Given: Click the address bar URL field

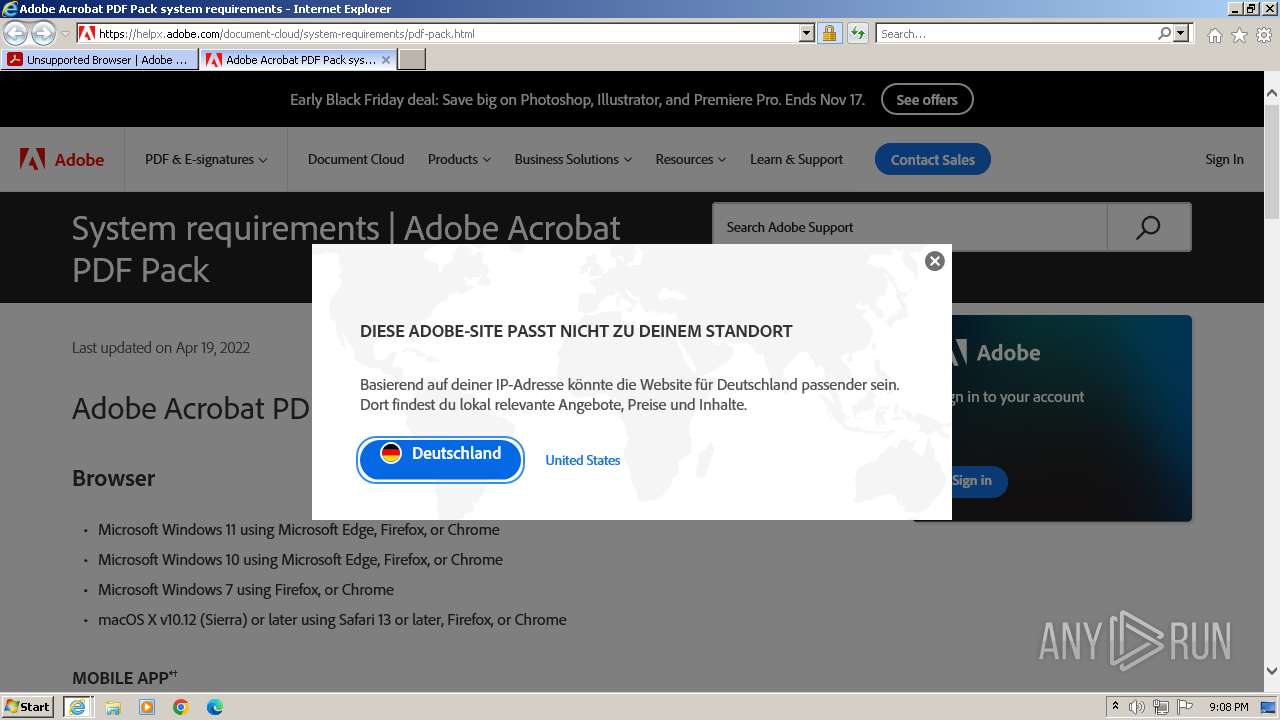Looking at the screenshot, I should pyautogui.click(x=446, y=33).
